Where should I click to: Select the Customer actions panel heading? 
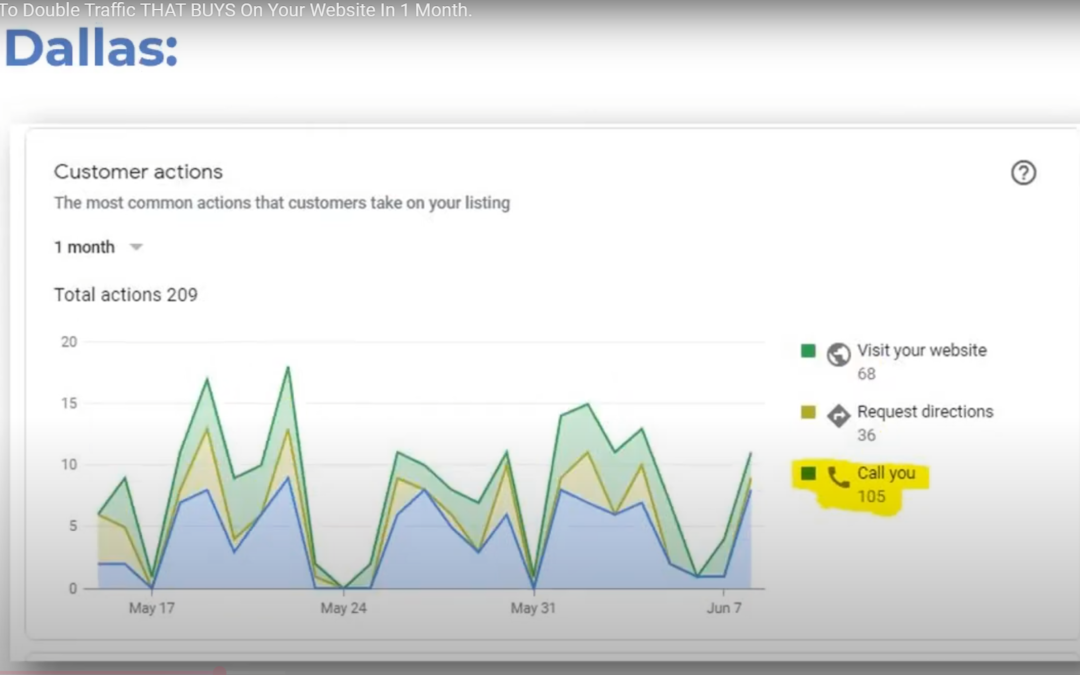pos(137,171)
